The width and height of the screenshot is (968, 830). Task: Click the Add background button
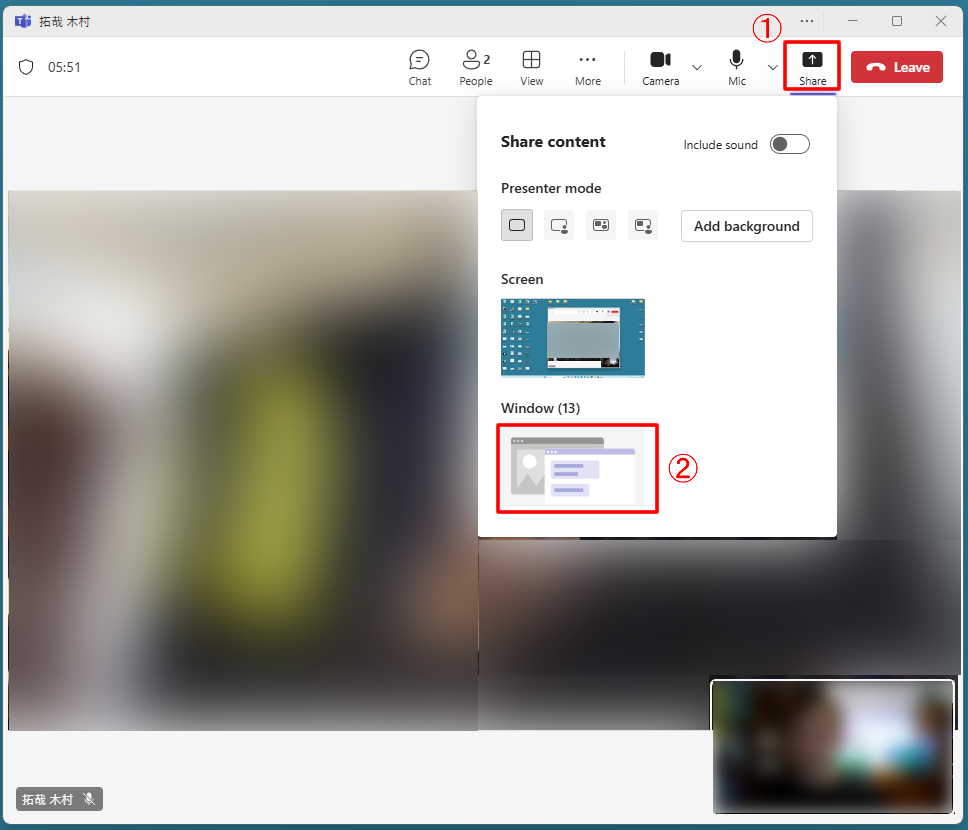(746, 226)
